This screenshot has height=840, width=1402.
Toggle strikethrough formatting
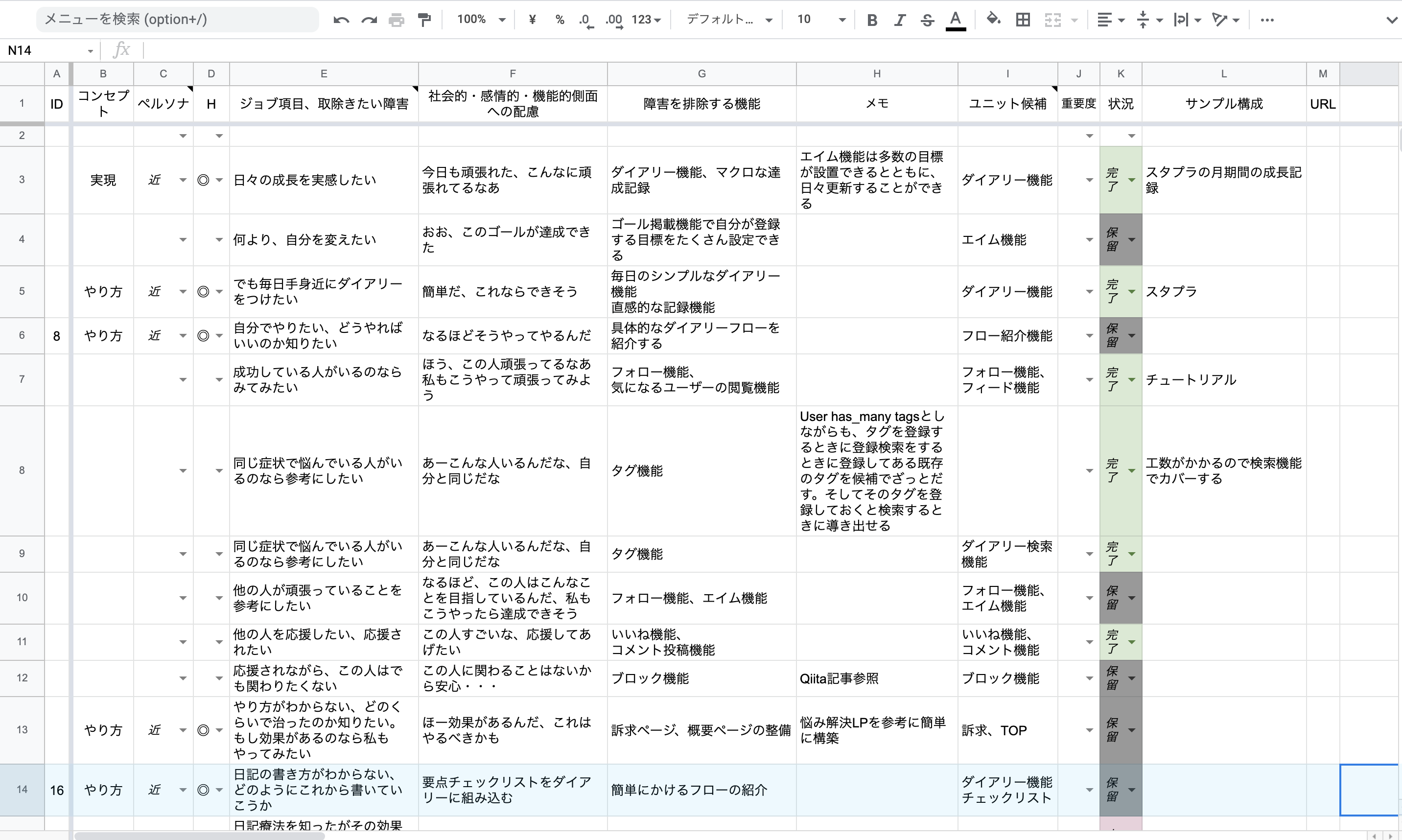[927, 21]
